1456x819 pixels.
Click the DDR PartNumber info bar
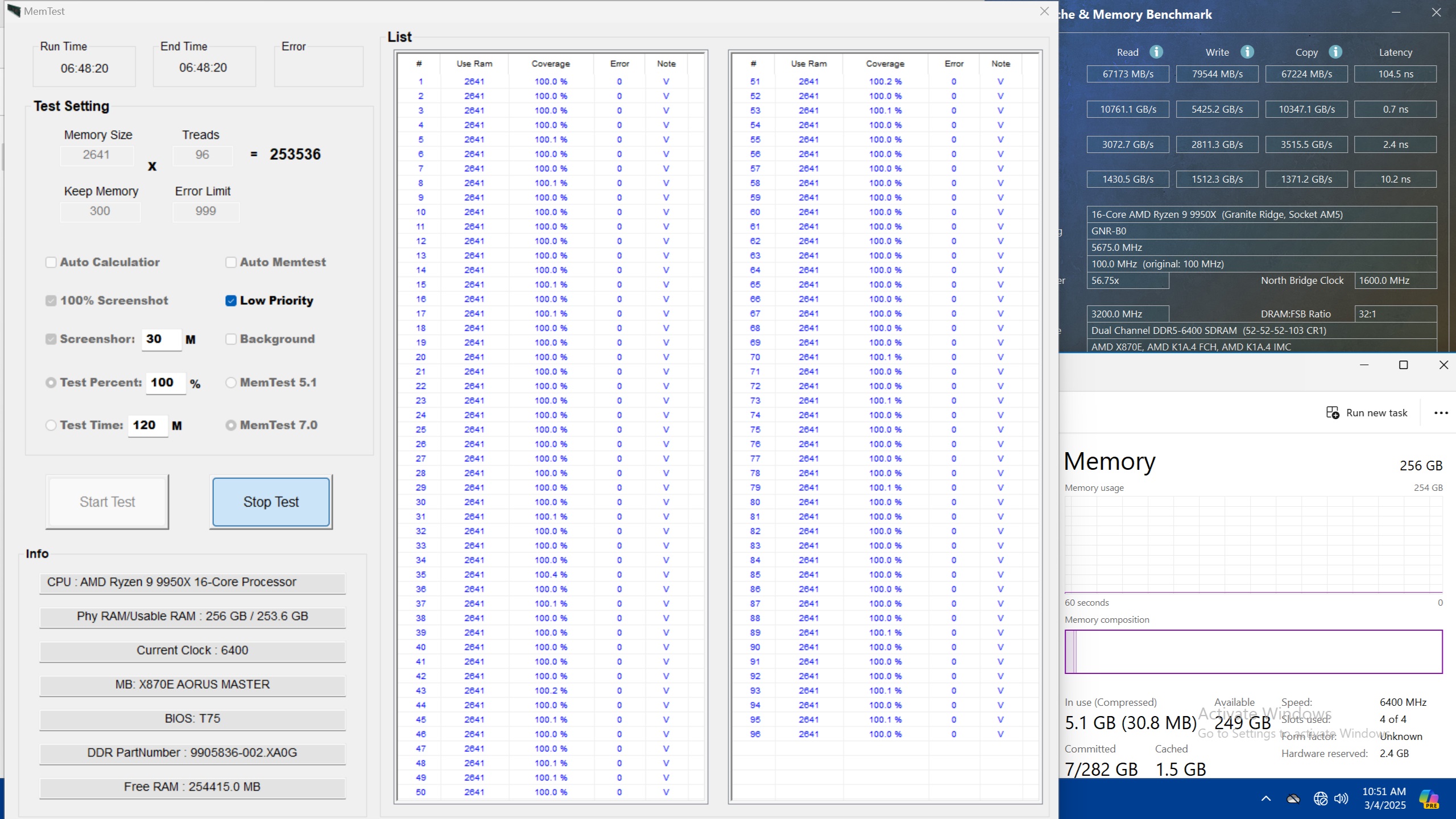192,753
